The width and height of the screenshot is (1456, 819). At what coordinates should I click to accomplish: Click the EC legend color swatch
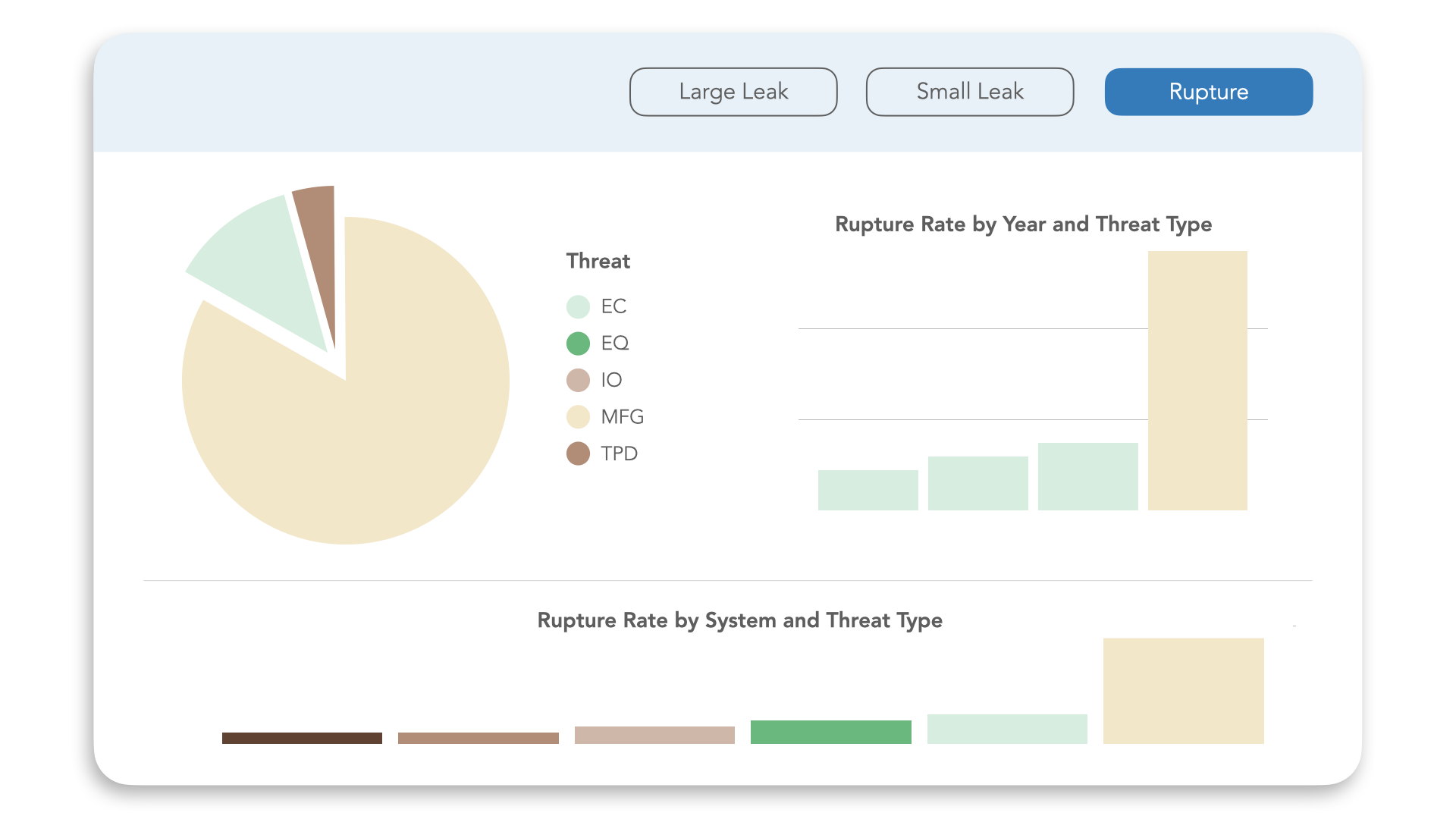[x=578, y=306]
